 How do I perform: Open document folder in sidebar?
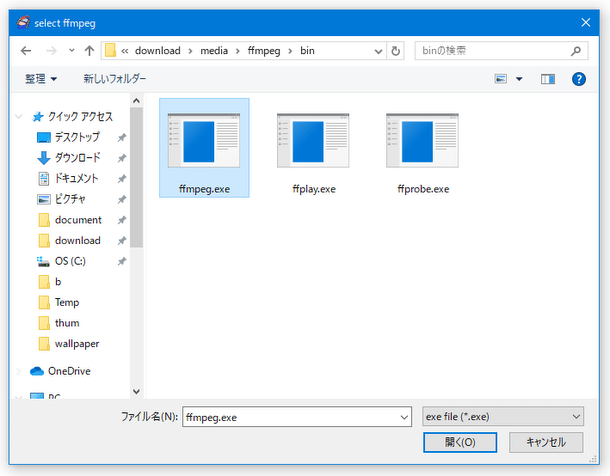[x=70, y=220]
